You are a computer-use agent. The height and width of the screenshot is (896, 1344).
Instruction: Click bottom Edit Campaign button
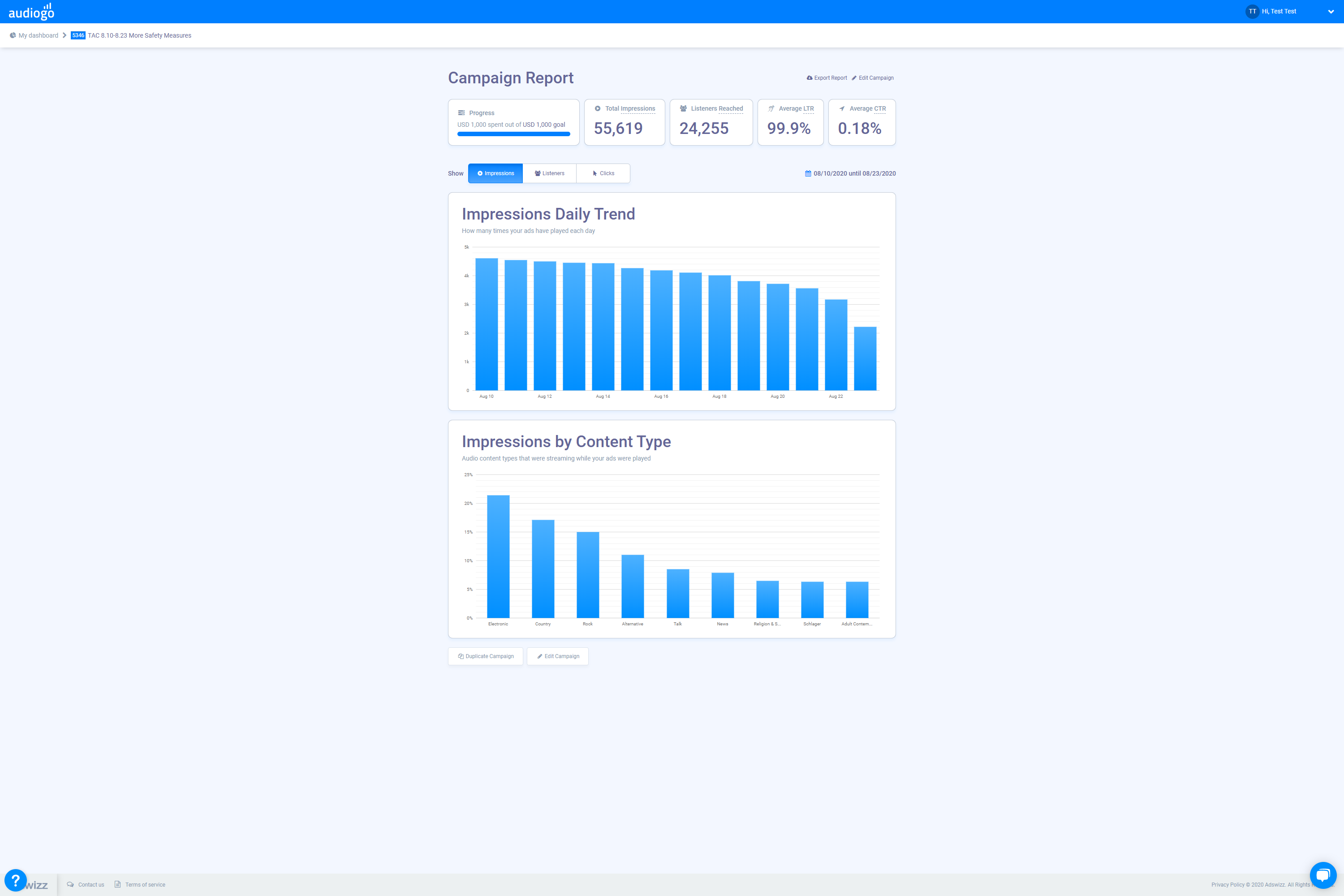pyautogui.click(x=558, y=657)
